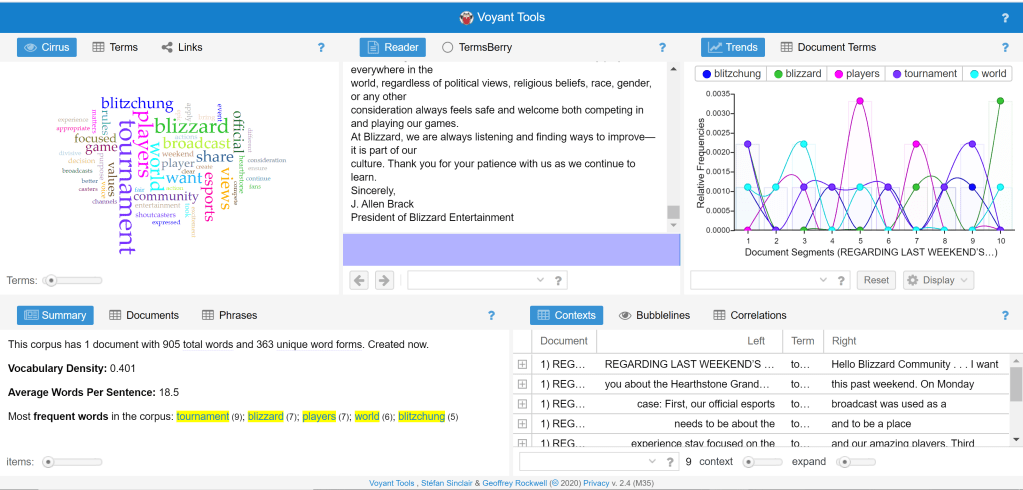1023x490 pixels.
Task: Click the Voyant Tools owl logo
Action: tap(466, 17)
